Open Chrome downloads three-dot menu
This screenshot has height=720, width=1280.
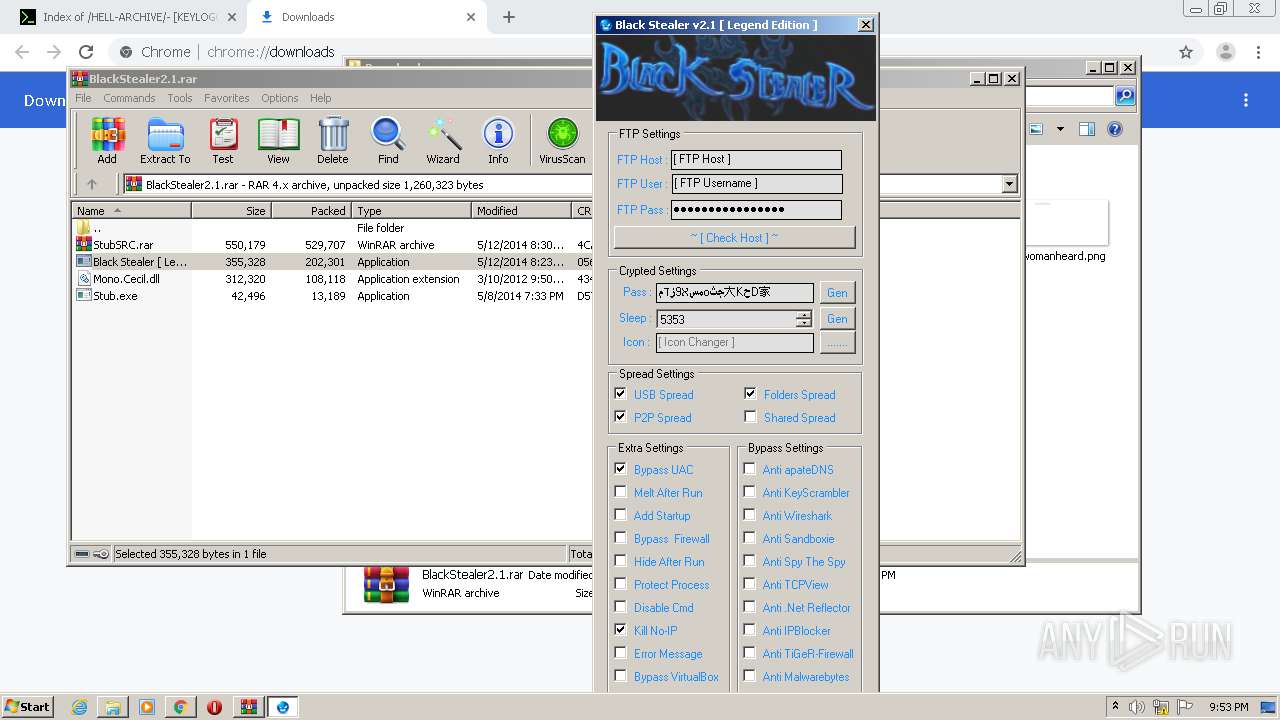1246,100
